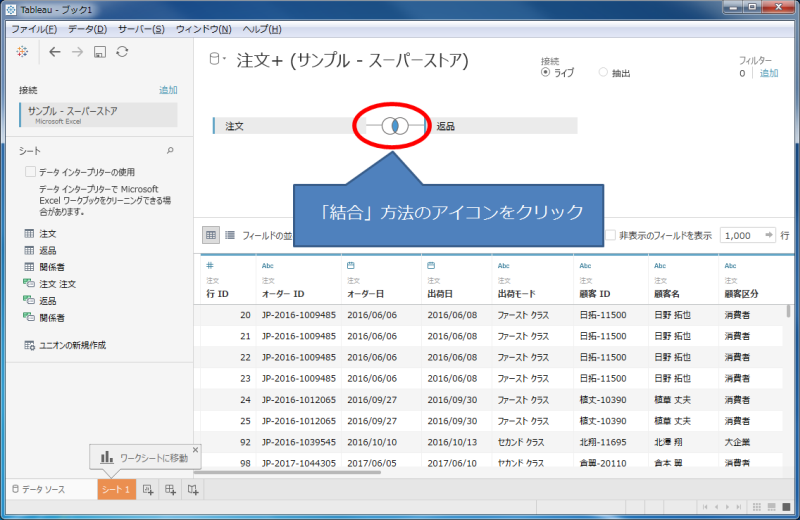
Task: Go back with the left arrow icon
Action: 55,52
